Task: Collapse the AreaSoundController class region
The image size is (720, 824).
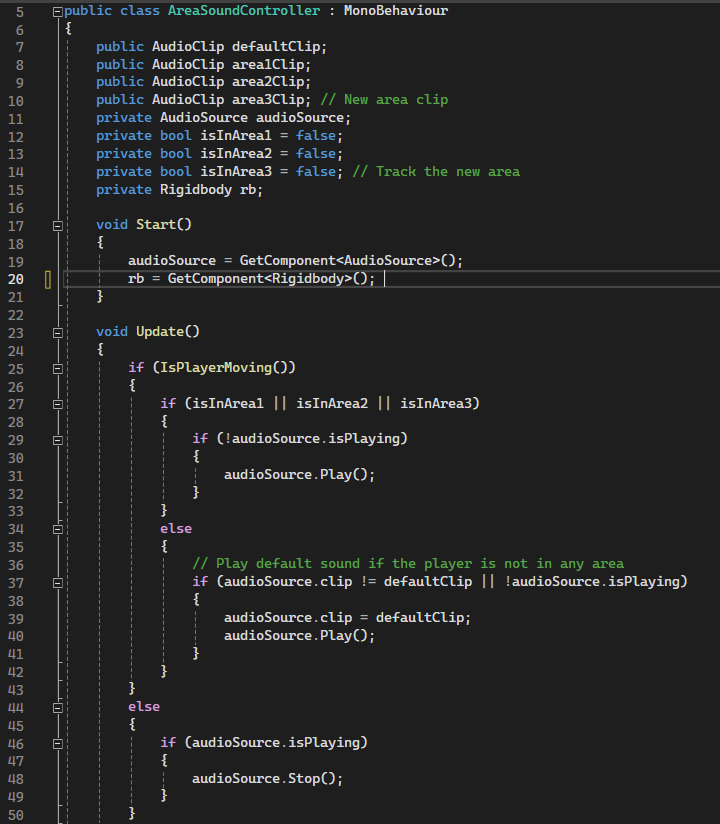Action: point(58,12)
